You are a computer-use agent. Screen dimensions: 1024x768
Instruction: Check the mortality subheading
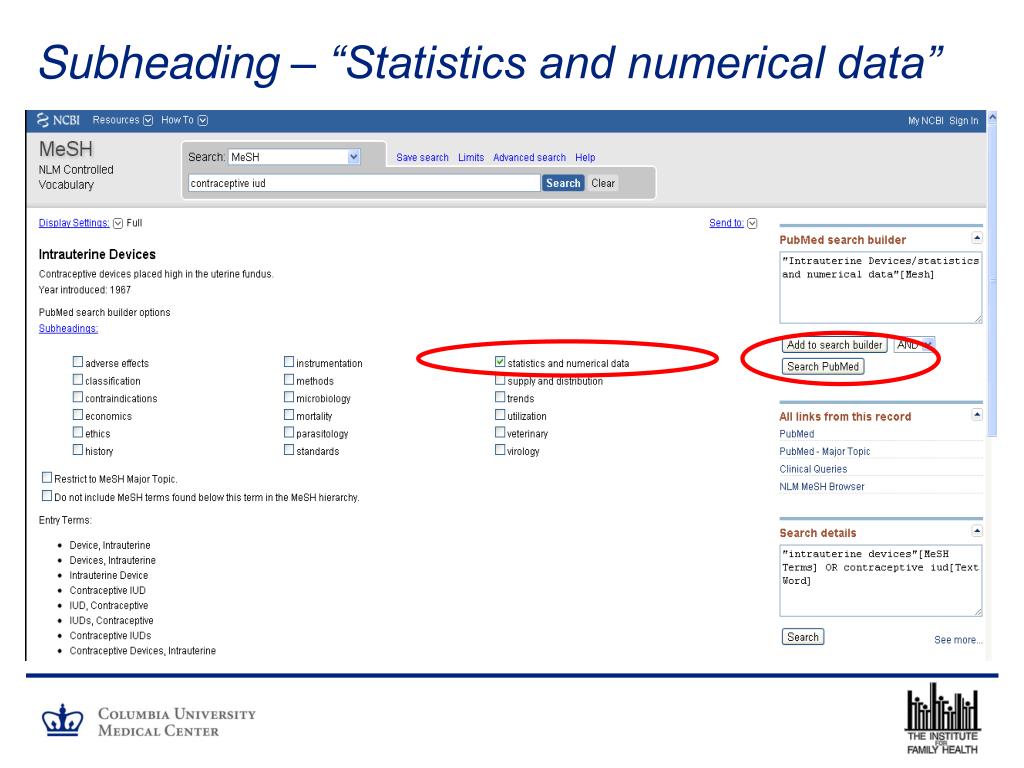(289, 415)
